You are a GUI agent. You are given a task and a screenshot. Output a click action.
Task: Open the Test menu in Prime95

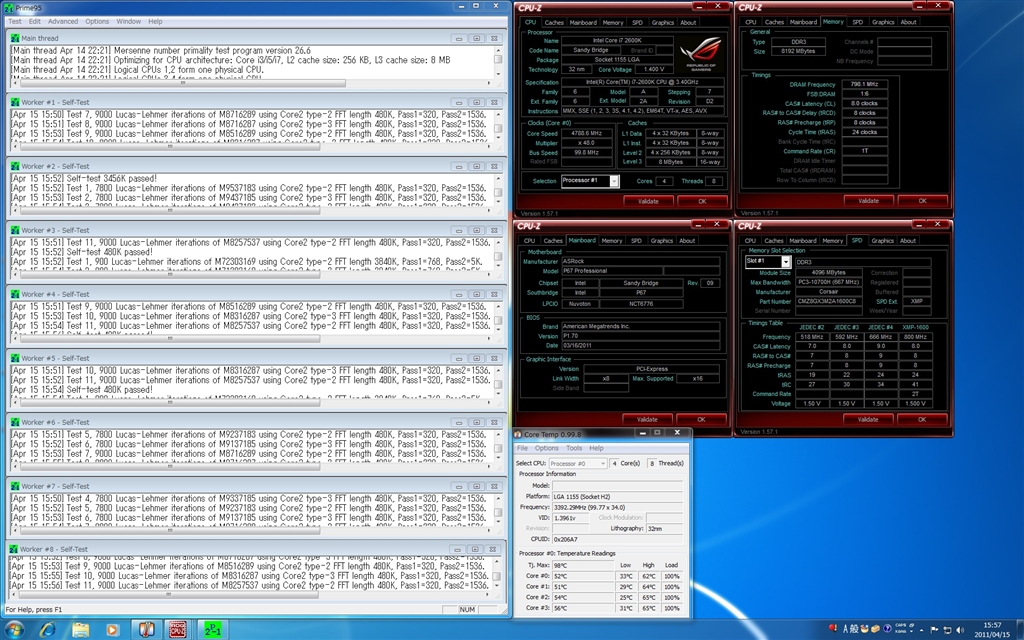[x=14, y=22]
